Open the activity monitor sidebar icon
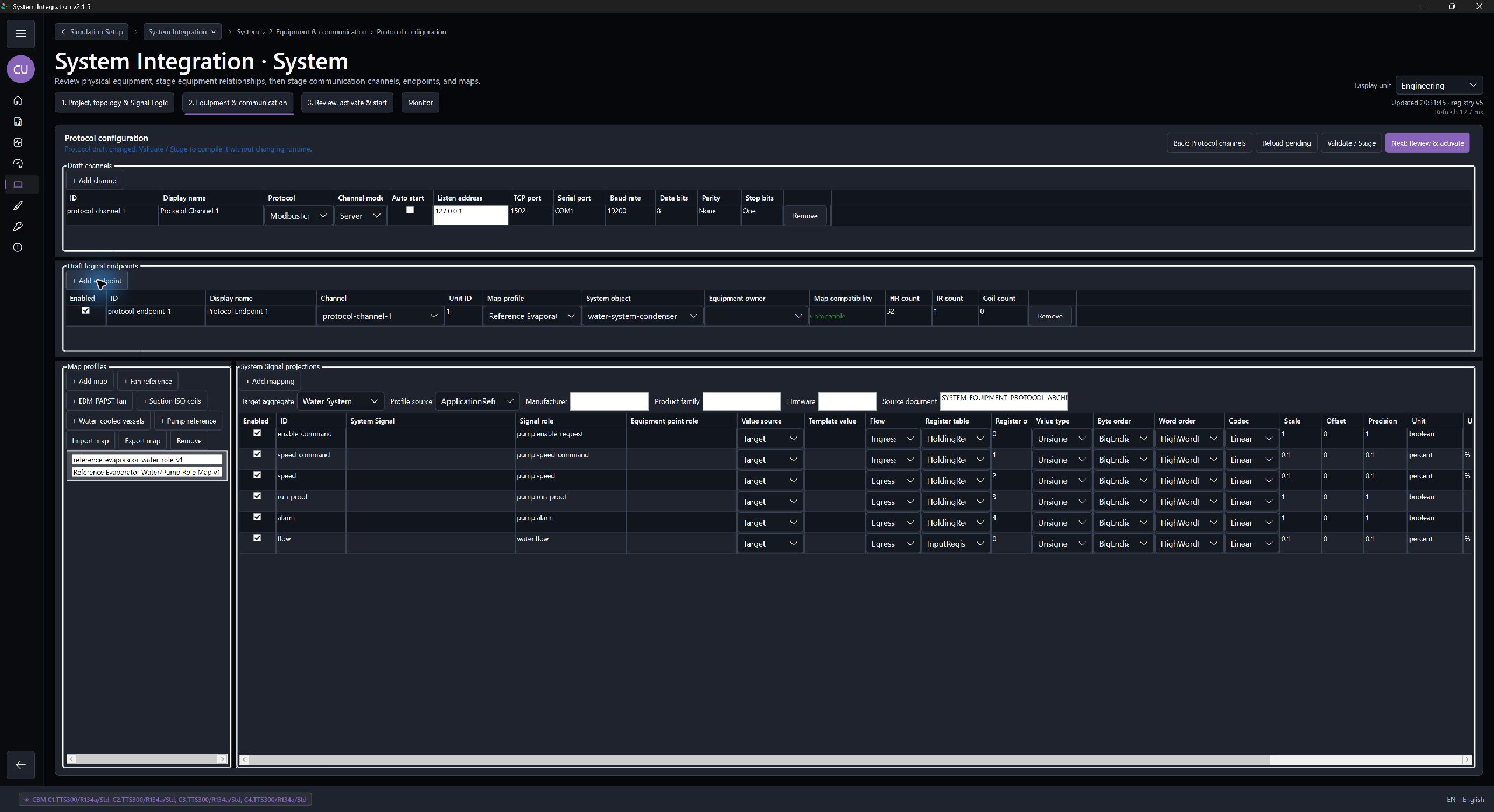 [18, 142]
